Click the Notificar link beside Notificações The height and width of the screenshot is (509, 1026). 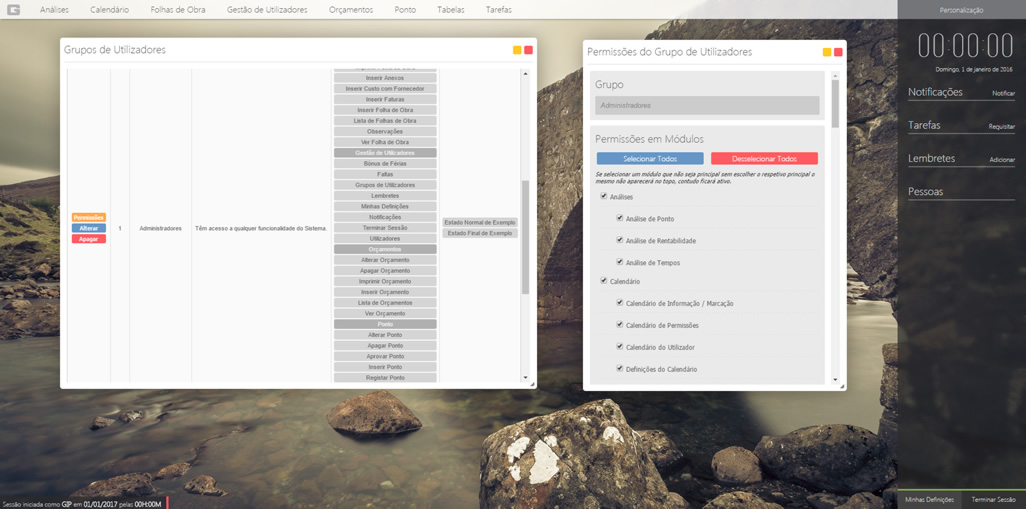click(x=1002, y=93)
